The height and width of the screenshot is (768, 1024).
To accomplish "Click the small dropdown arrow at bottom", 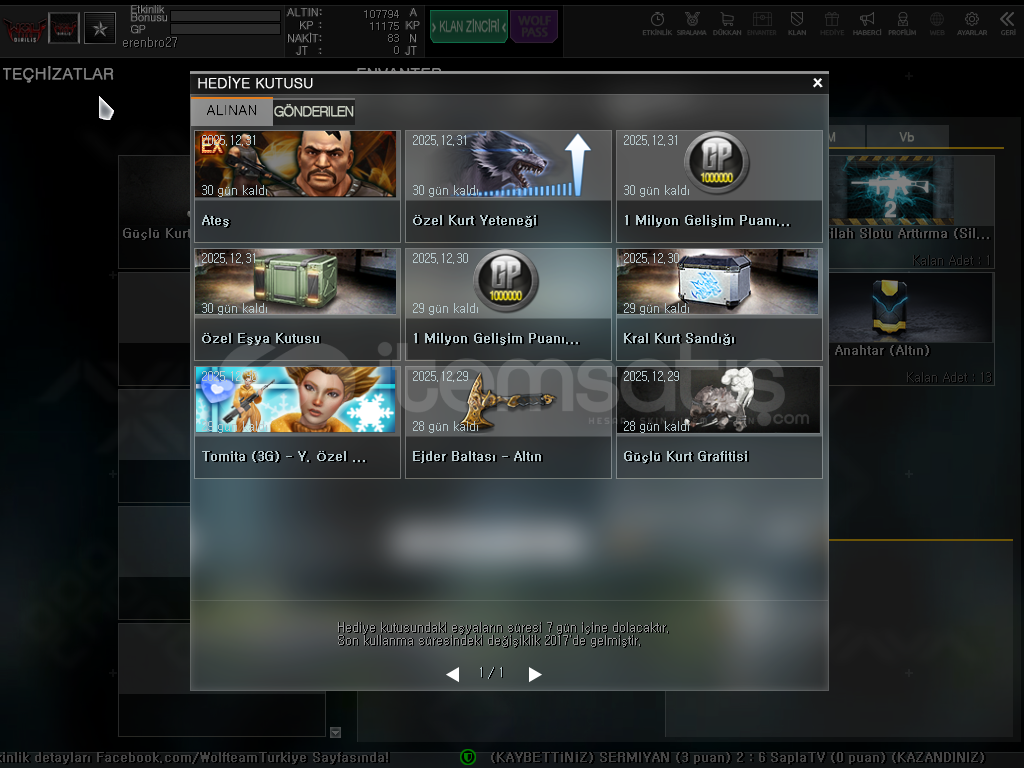I will (335, 733).
